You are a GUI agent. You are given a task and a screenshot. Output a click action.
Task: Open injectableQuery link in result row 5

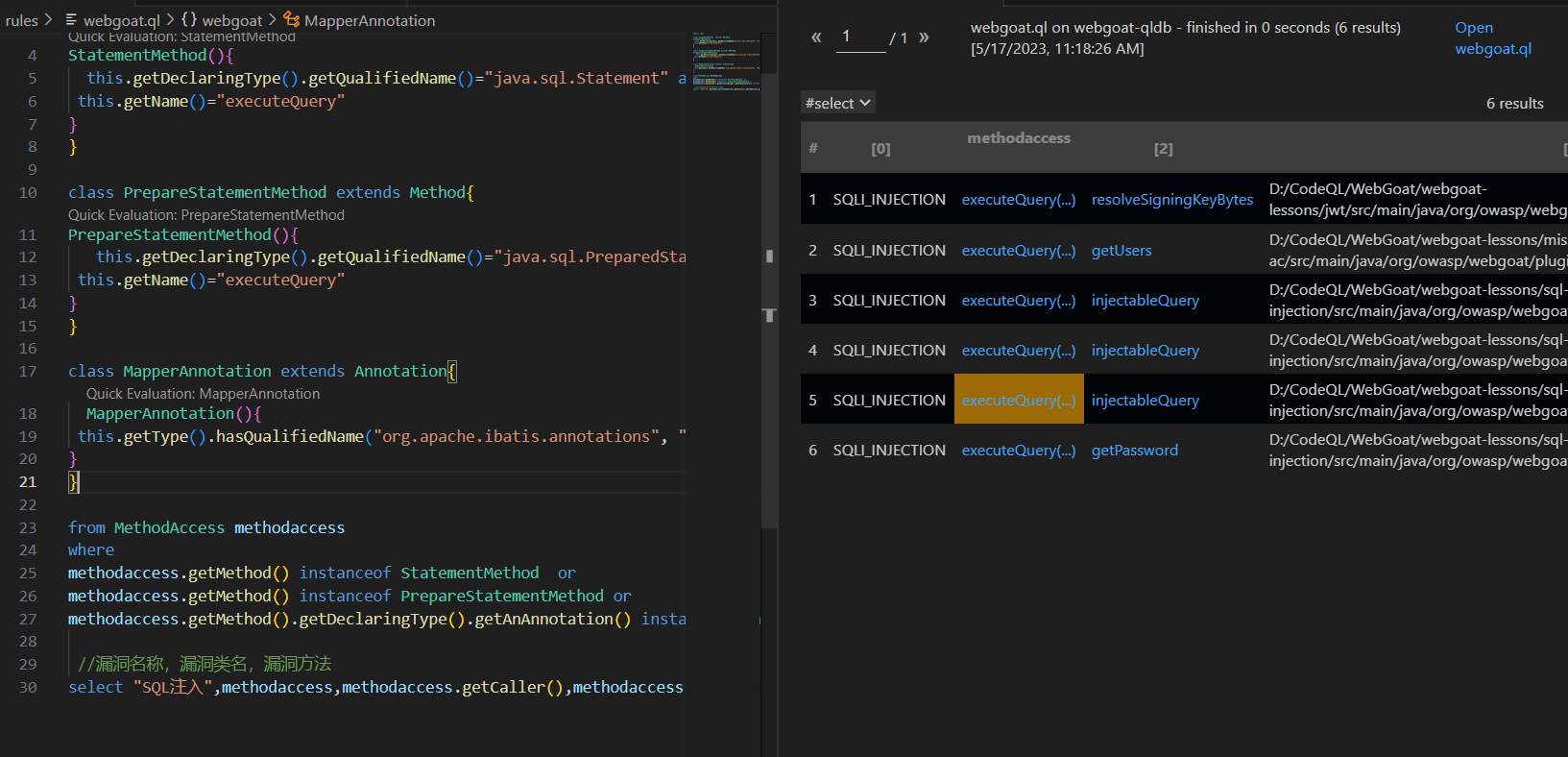click(x=1146, y=401)
